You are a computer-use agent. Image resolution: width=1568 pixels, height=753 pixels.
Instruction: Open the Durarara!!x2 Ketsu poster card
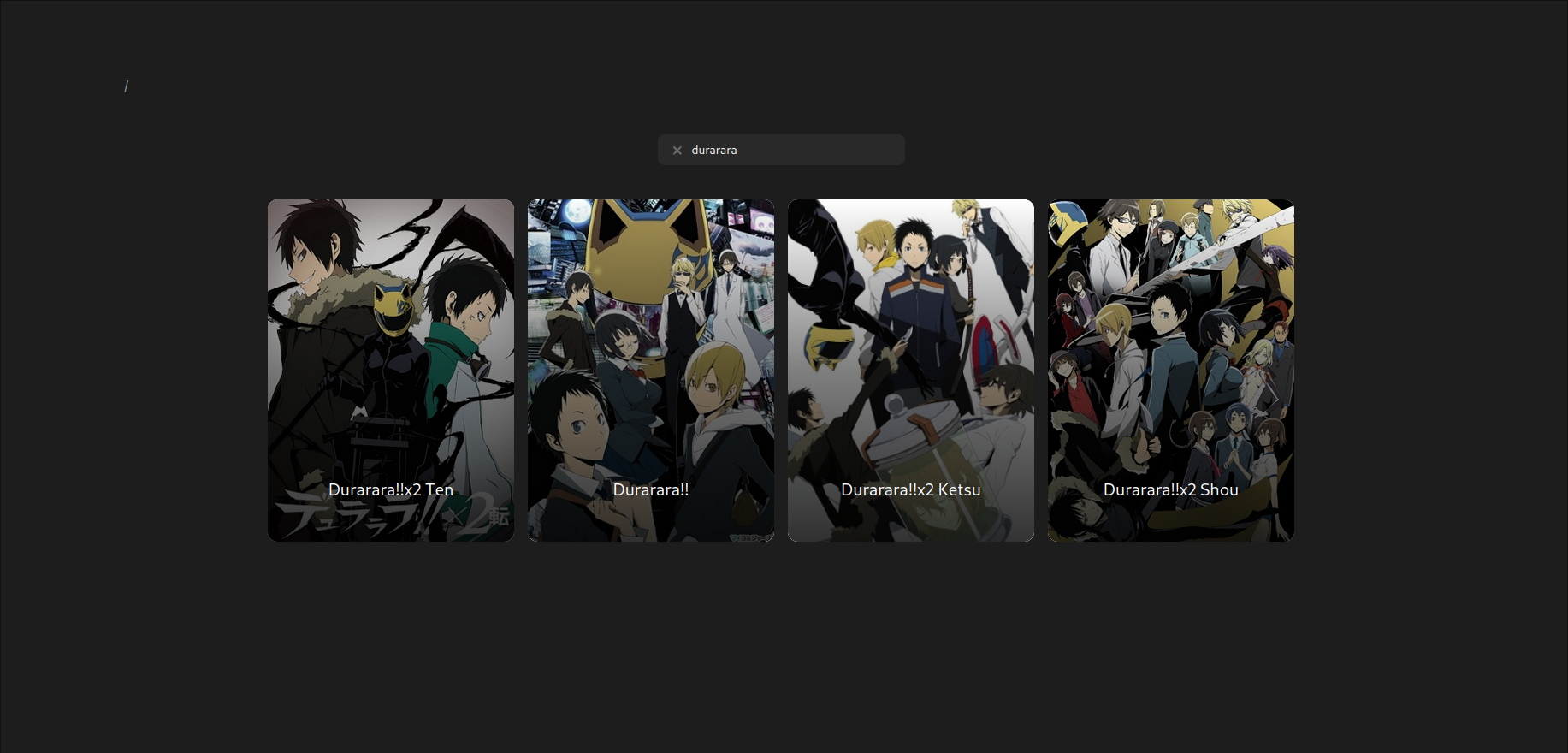coord(911,371)
